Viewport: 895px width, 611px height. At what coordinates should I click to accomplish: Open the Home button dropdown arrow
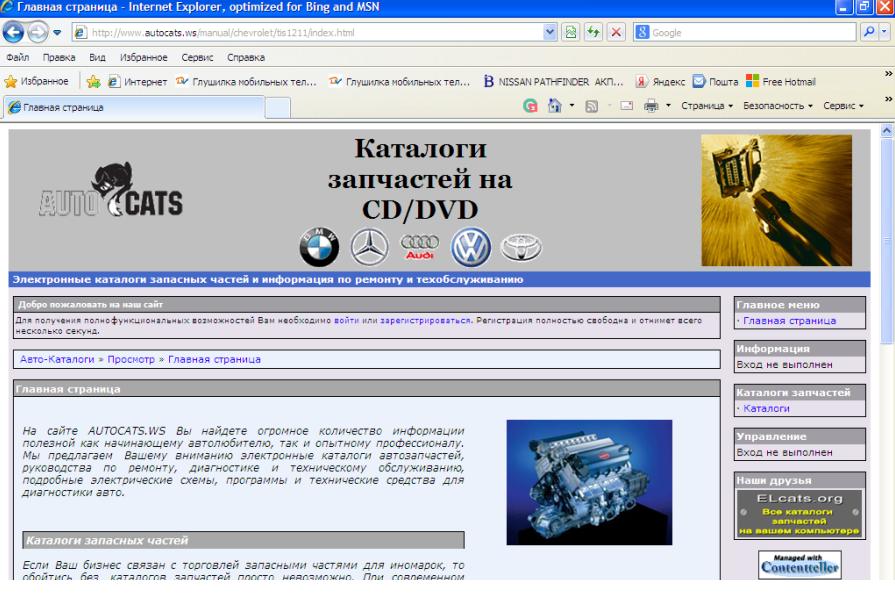(571, 106)
